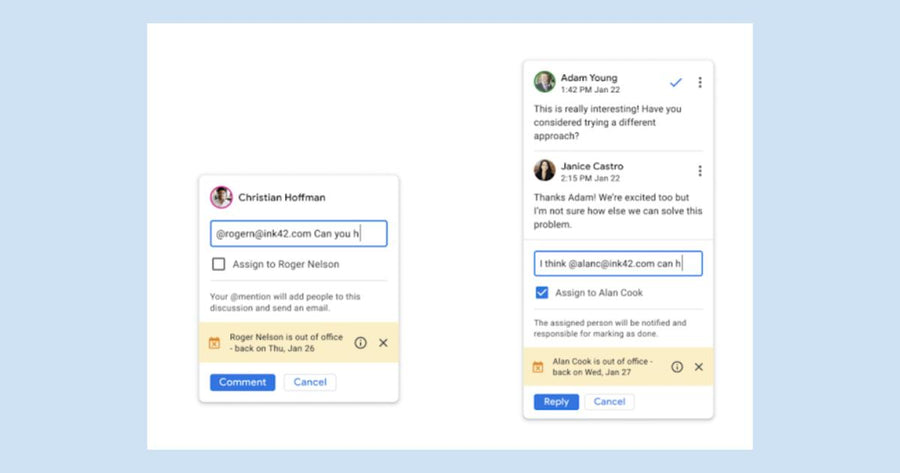
Task: Click Christian Hoffman's profile avatar
Action: tap(221, 197)
